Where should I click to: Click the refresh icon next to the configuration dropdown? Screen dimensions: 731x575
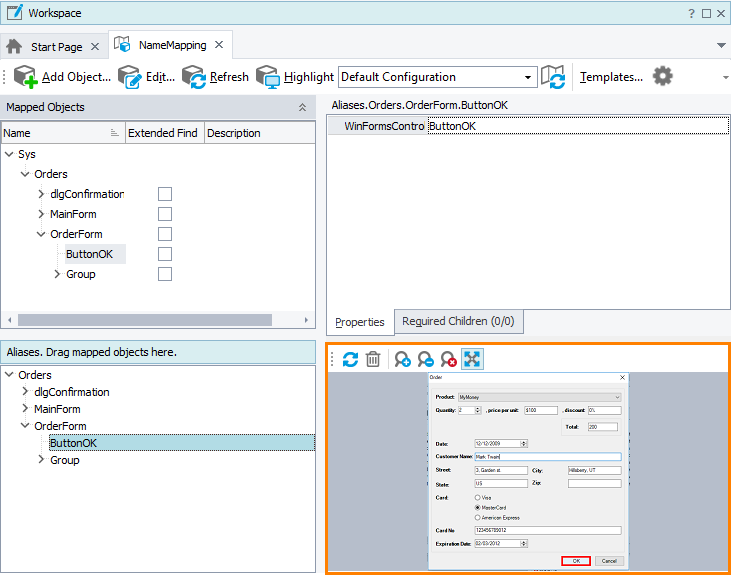click(x=553, y=77)
